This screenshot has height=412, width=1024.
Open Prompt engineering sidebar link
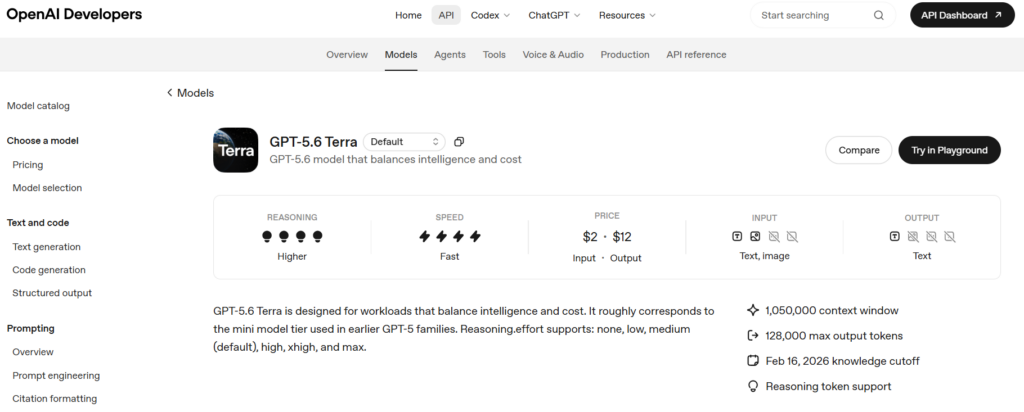[x=56, y=375]
